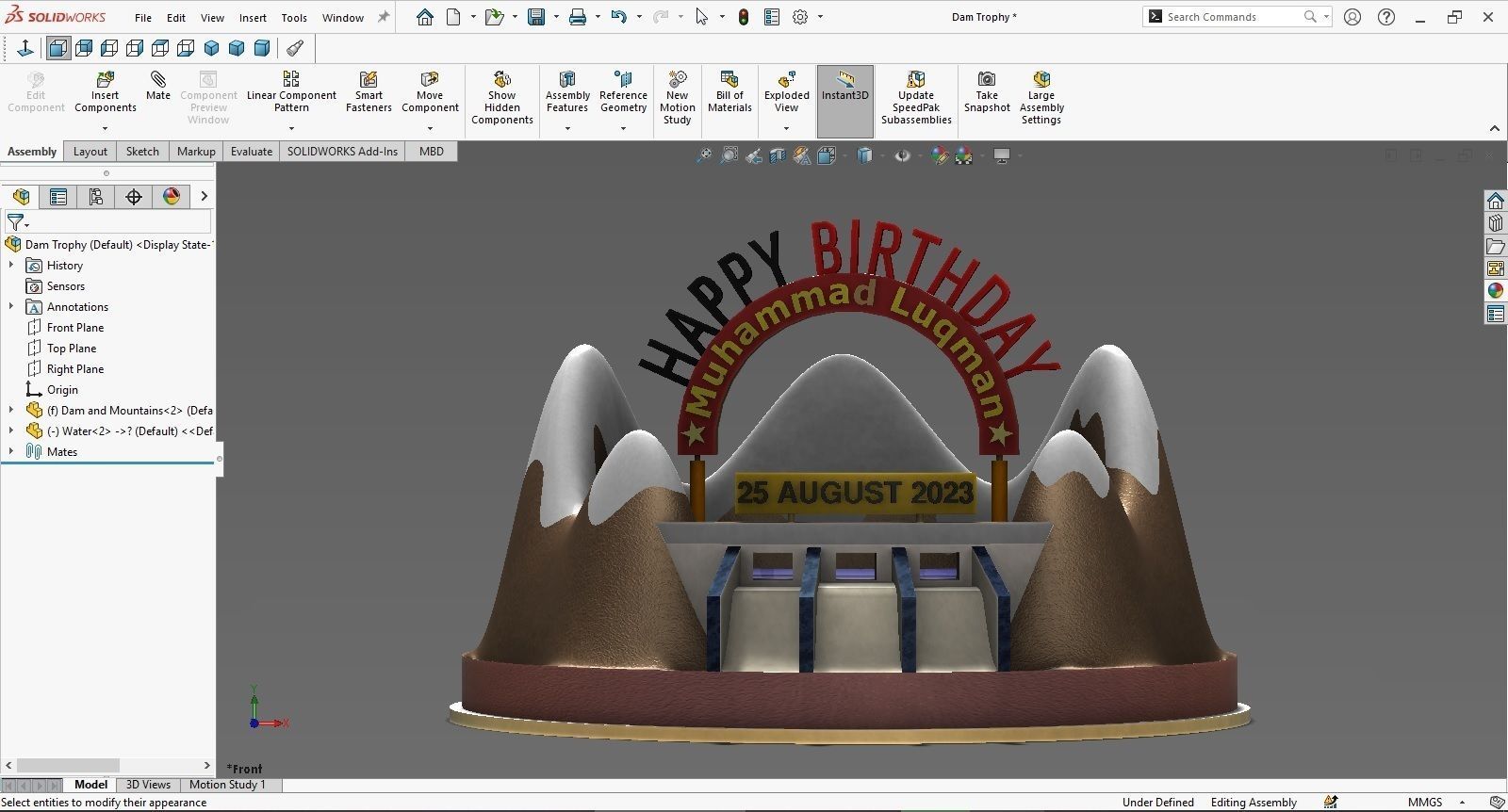Click the feature tree horizontal scrollbar
Screen dimensions: 1508x812
click(68, 765)
